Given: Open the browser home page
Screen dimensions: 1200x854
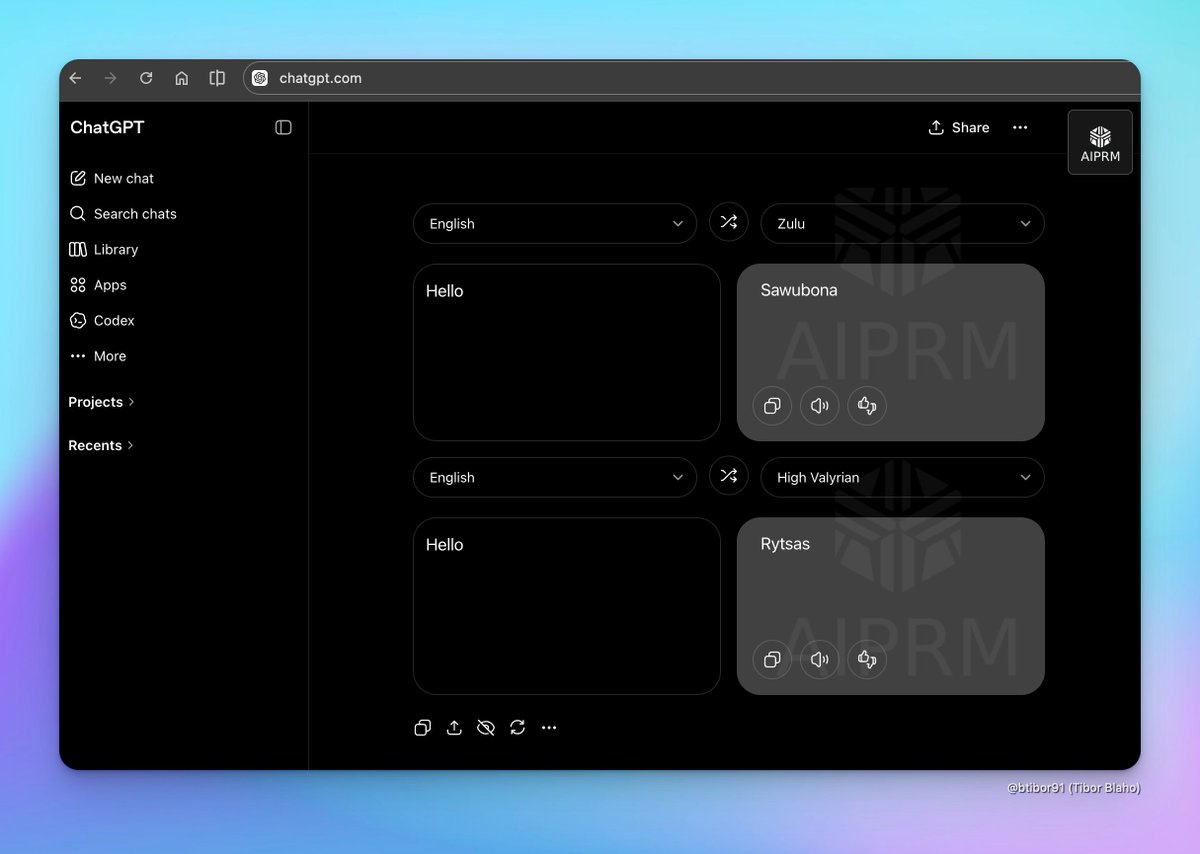Looking at the screenshot, I should (x=181, y=78).
